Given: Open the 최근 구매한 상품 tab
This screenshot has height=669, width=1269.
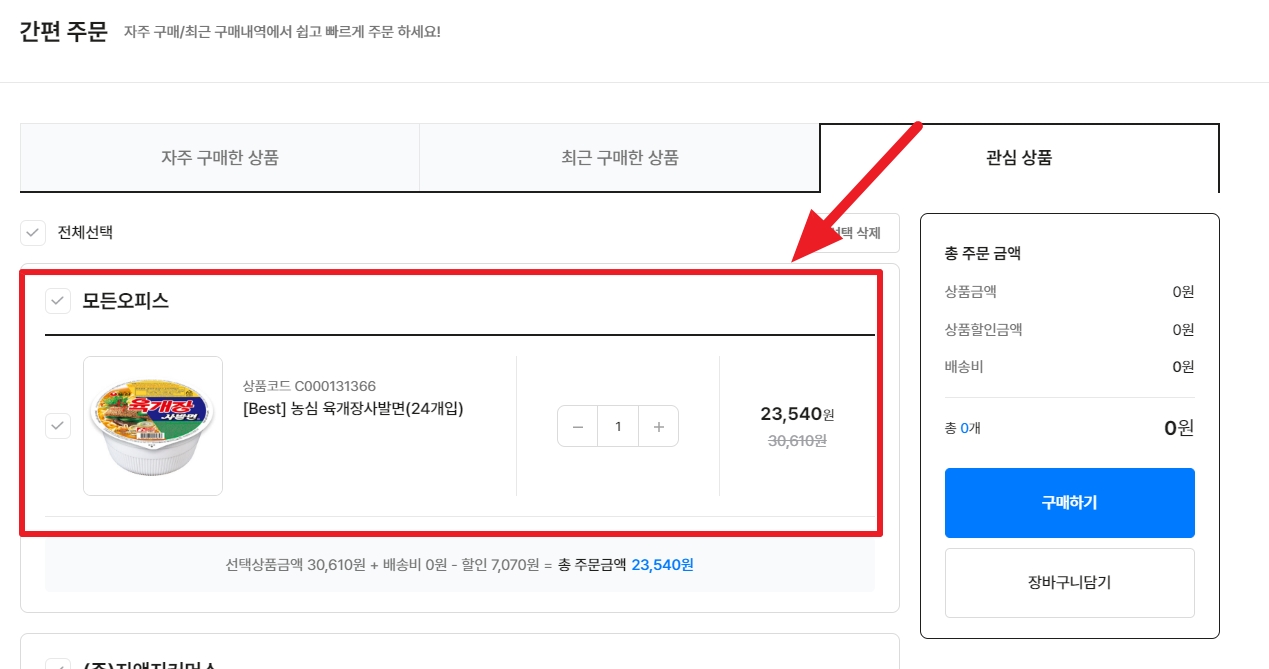Looking at the screenshot, I should pyautogui.click(x=620, y=158).
